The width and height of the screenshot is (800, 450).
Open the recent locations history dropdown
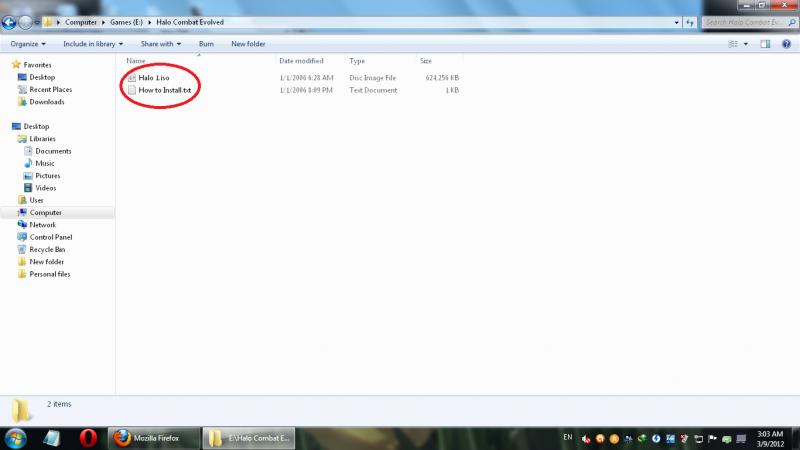pyautogui.click(x=37, y=22)
